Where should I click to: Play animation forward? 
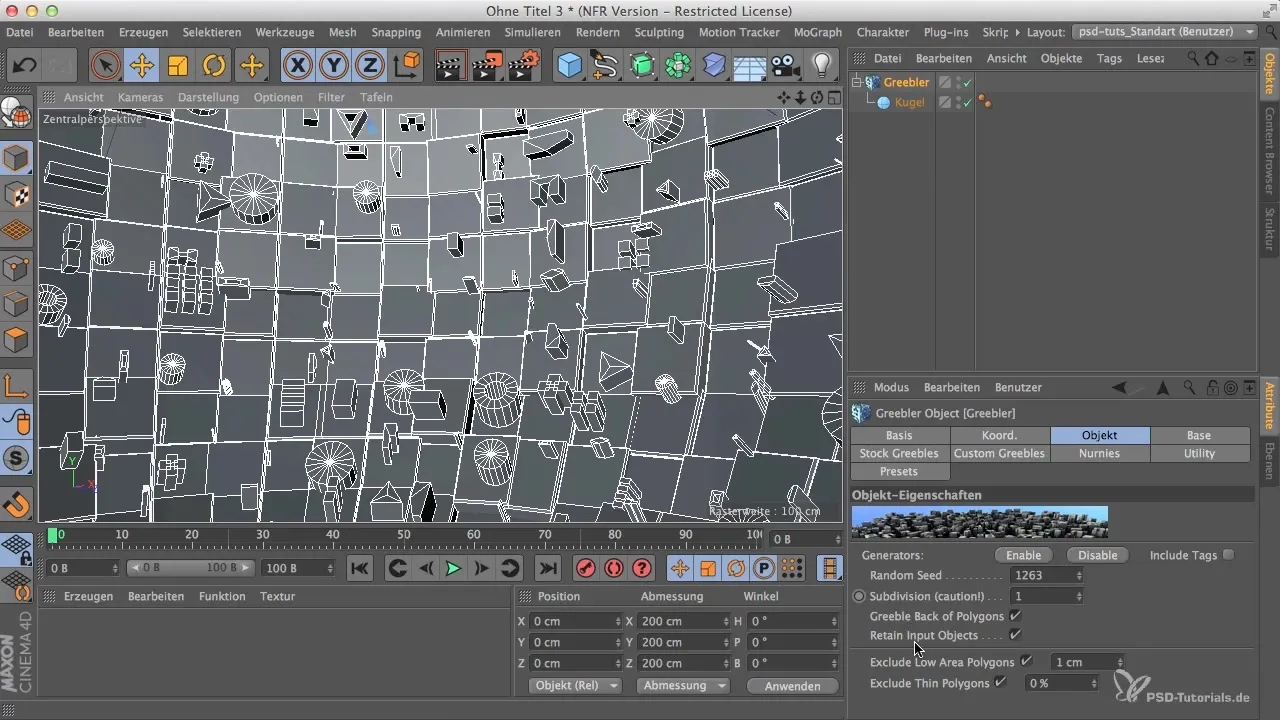click(453, 568)
